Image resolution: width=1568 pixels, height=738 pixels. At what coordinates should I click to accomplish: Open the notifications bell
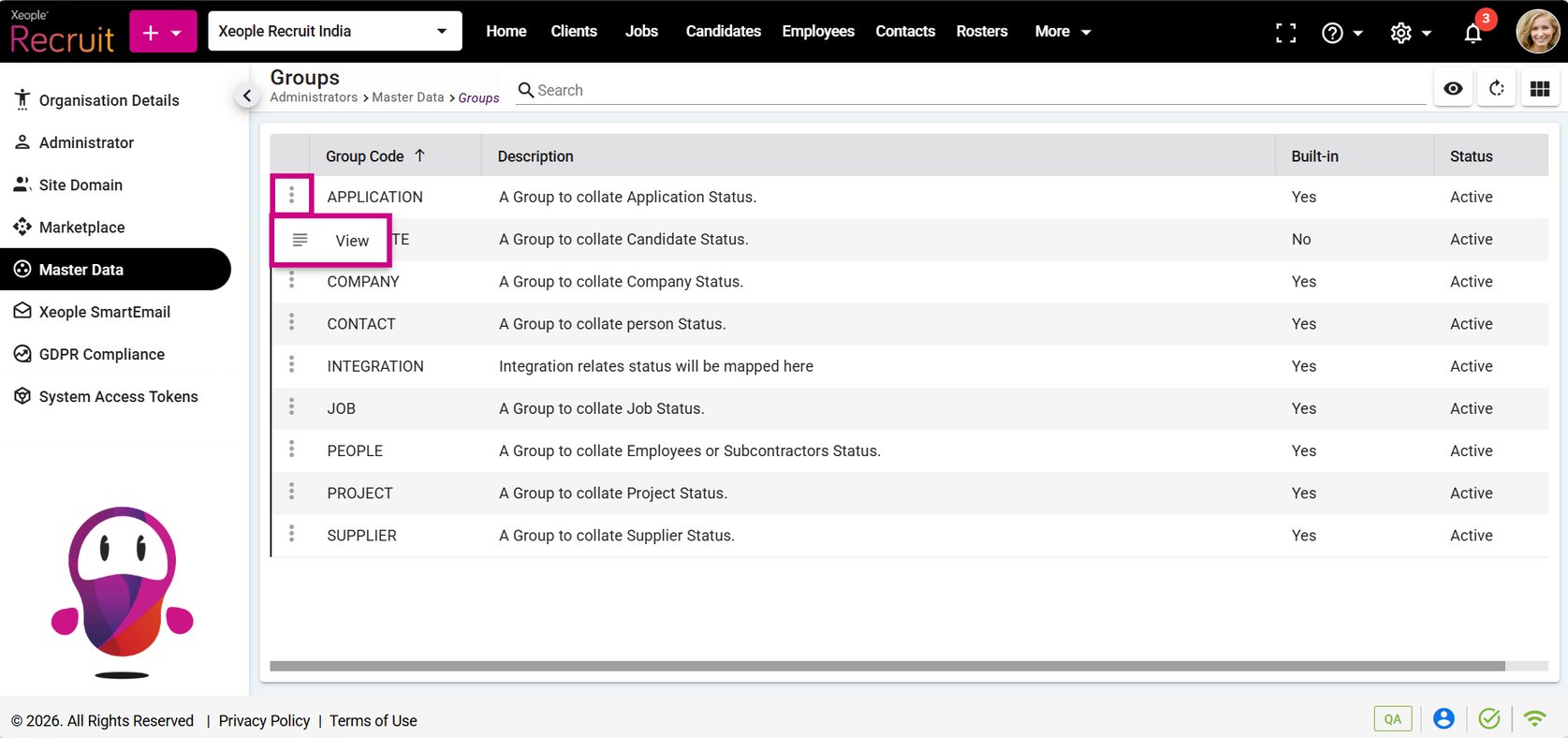pyautogui.click(x=1473, y=33)
